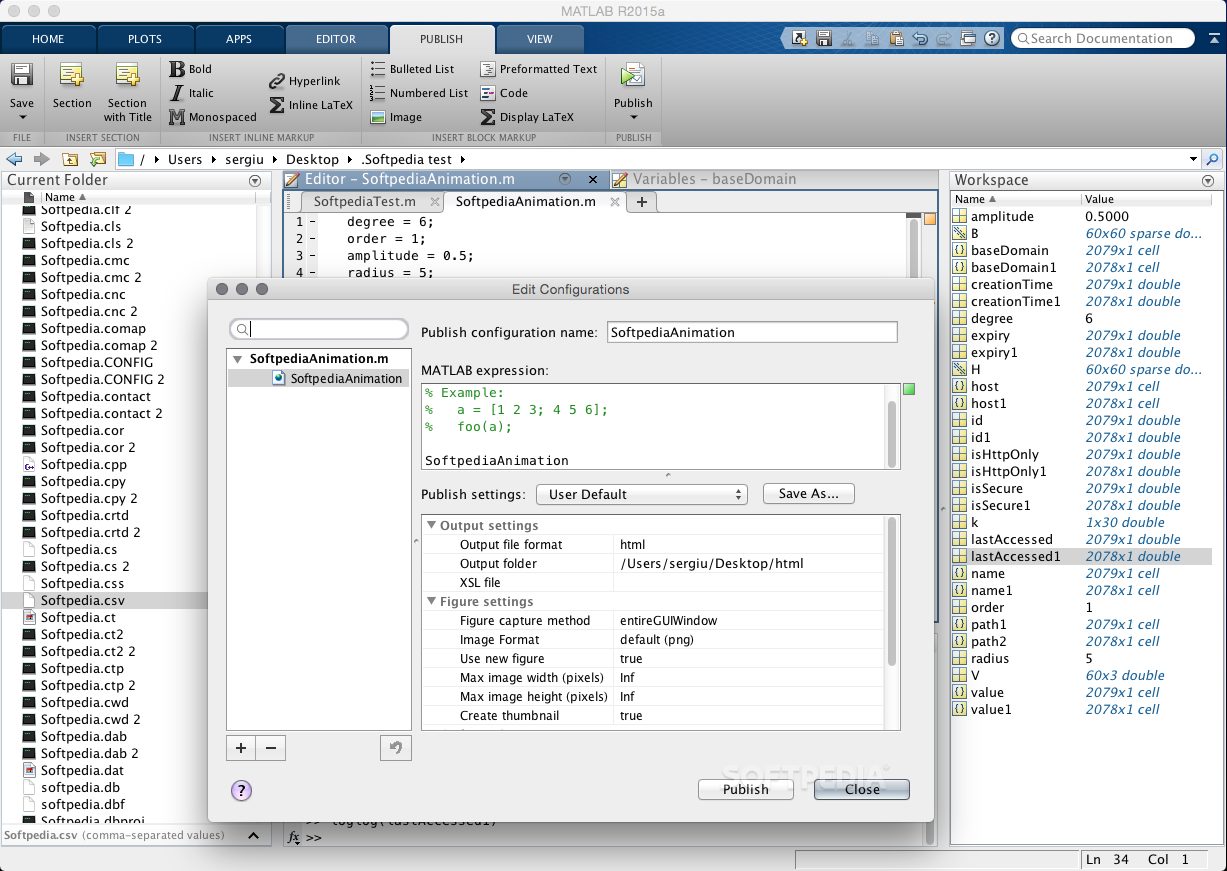
Task: Open help from the quick access toolbar question mark
Action: click(x=993, y=39)
